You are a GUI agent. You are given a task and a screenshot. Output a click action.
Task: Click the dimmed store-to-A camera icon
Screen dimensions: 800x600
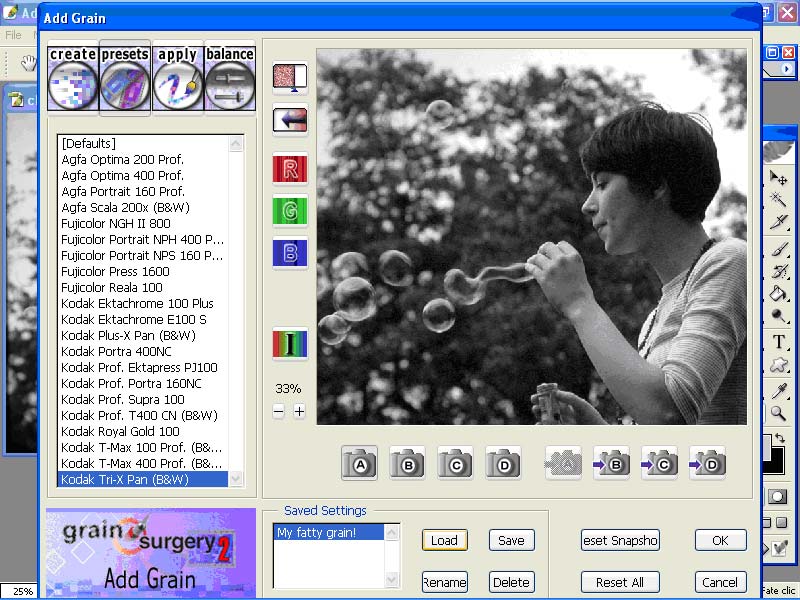(x=563, y=463)
